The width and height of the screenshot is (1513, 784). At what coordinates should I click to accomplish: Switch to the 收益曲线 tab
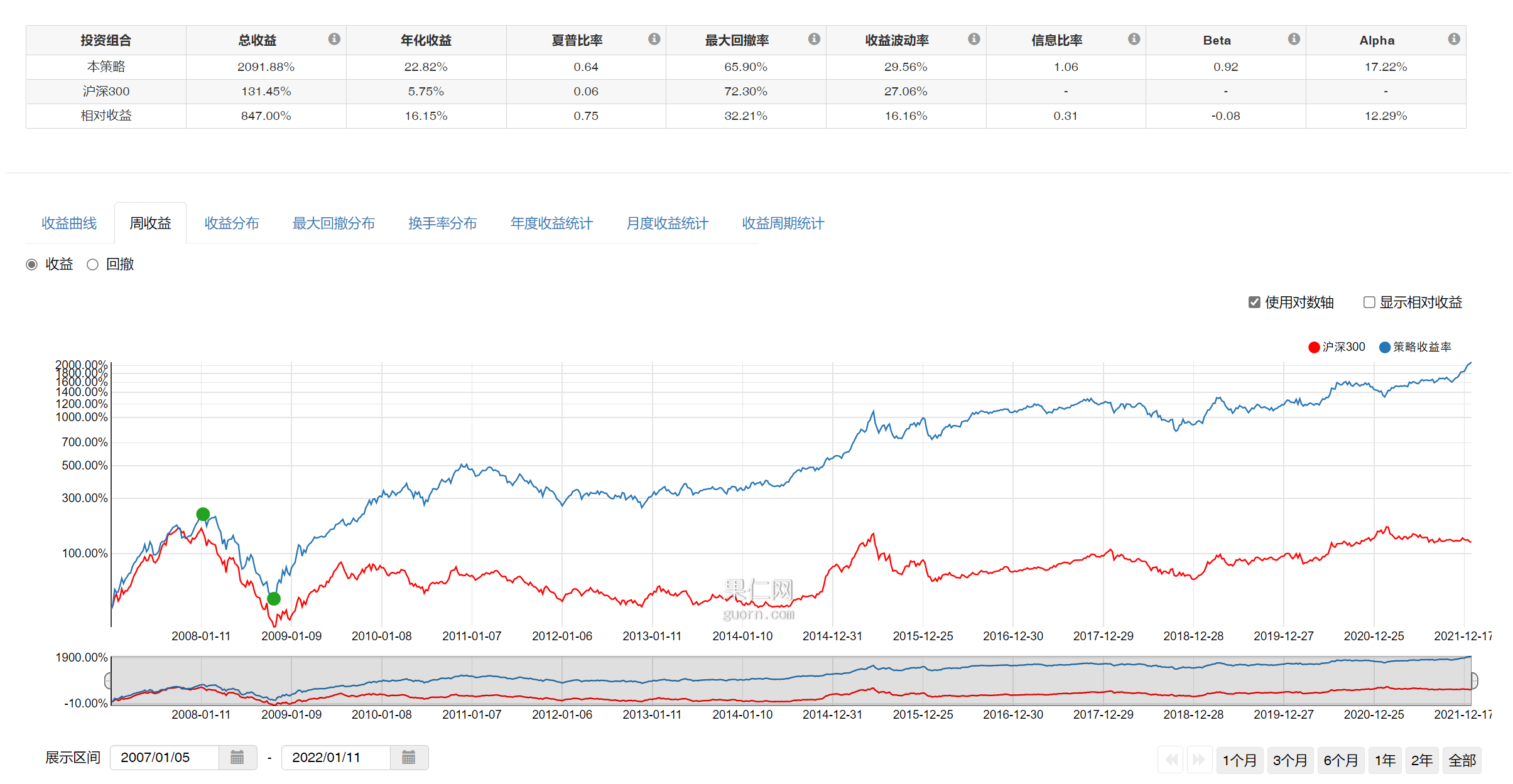pyautogui.click(x=69, y=223)
